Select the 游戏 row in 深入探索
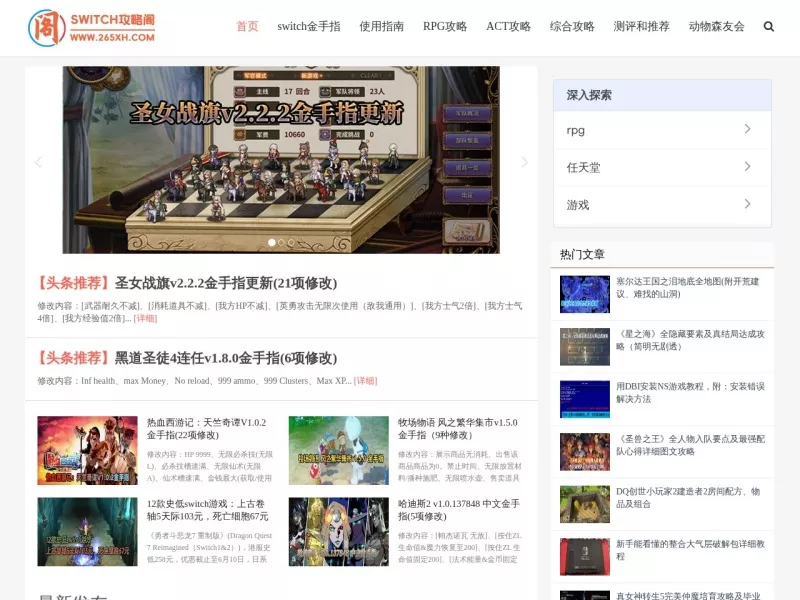The height and width of the screenshot is (600, 800). 662,205
